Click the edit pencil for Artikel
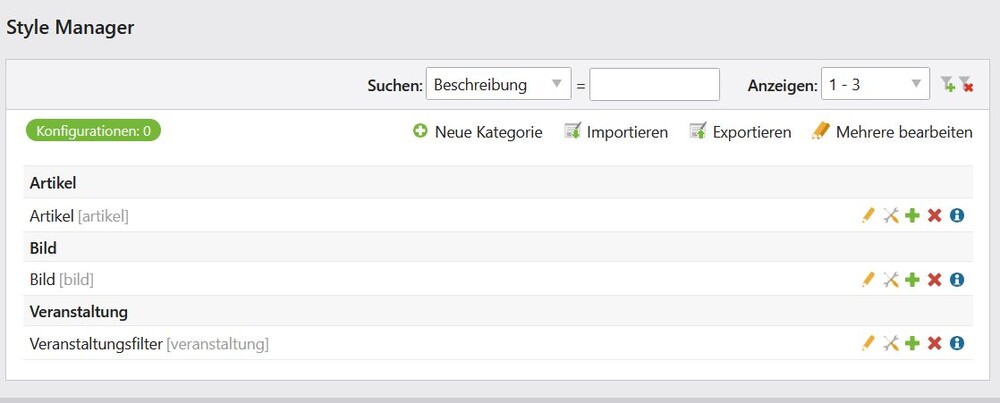This screenshot has height=403, width=1000. coord(868,215)
